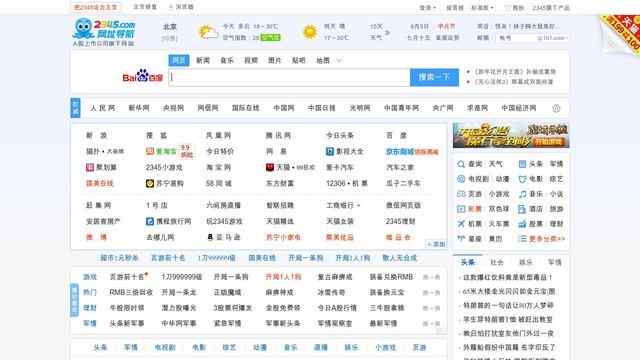
Task: Switch to the 娱乐 news tab in sidebar
Action: [x=526, y=262]
